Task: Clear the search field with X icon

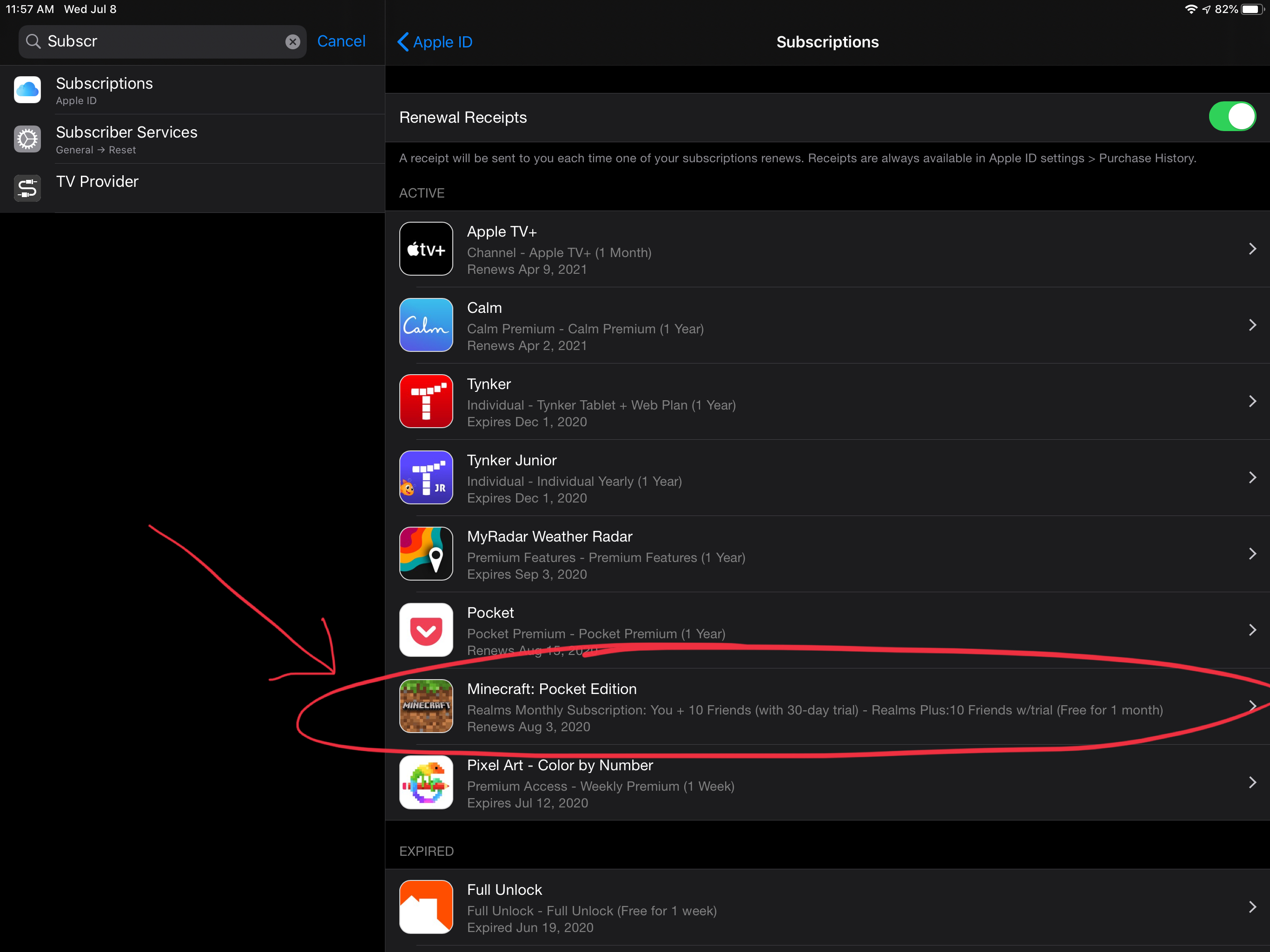Action: (293, 42)
